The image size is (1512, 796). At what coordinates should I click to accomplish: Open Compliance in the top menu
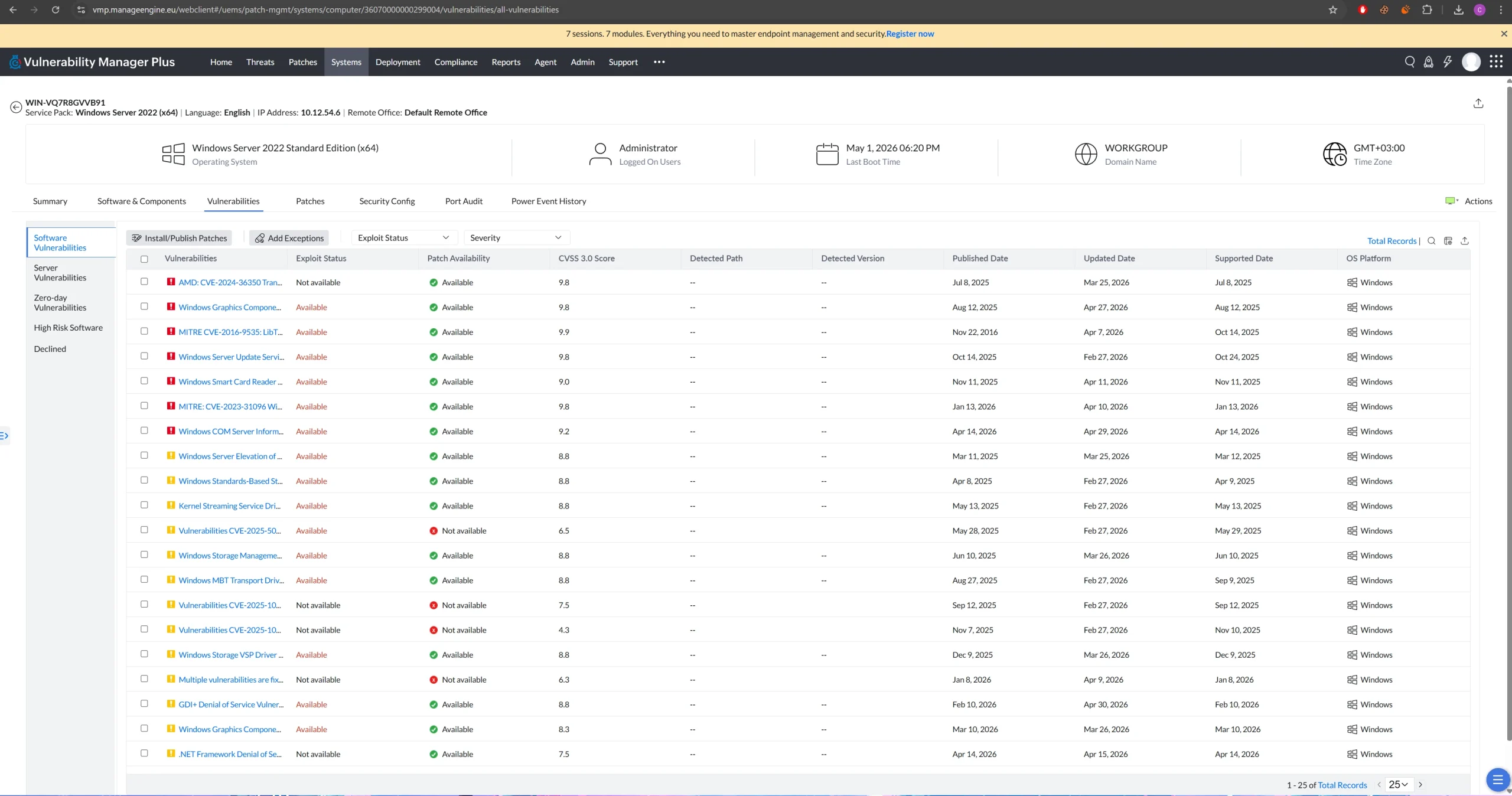click(x=456, y=61)
